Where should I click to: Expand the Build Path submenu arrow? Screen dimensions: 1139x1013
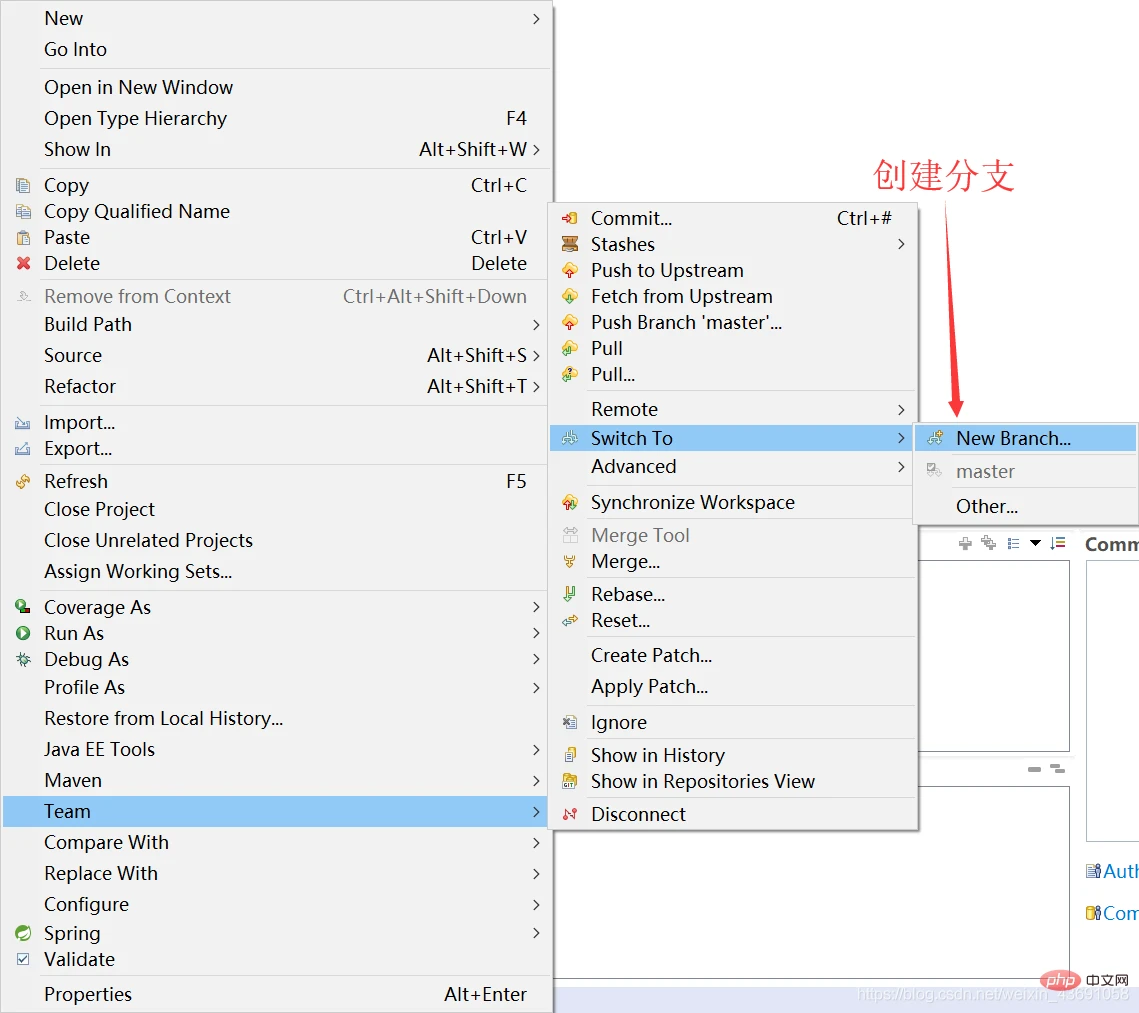(x=536, y=325)
